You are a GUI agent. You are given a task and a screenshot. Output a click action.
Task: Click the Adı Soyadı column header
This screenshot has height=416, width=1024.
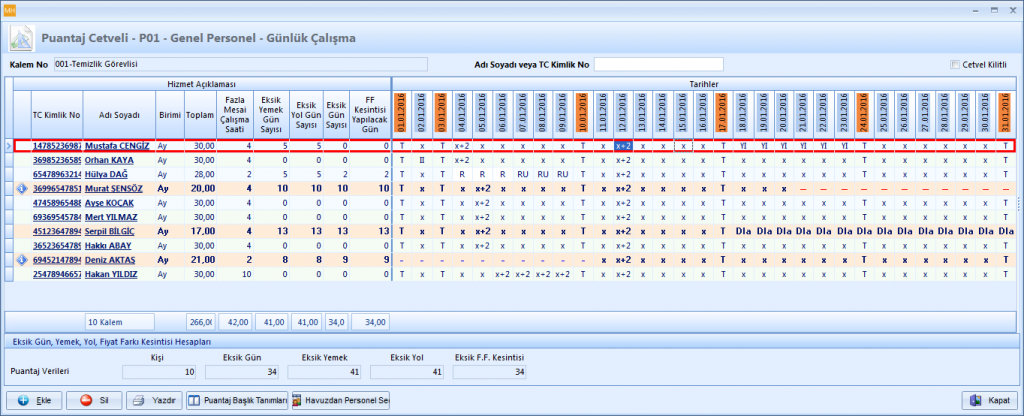pyautogui.click(x=117, y=114)
